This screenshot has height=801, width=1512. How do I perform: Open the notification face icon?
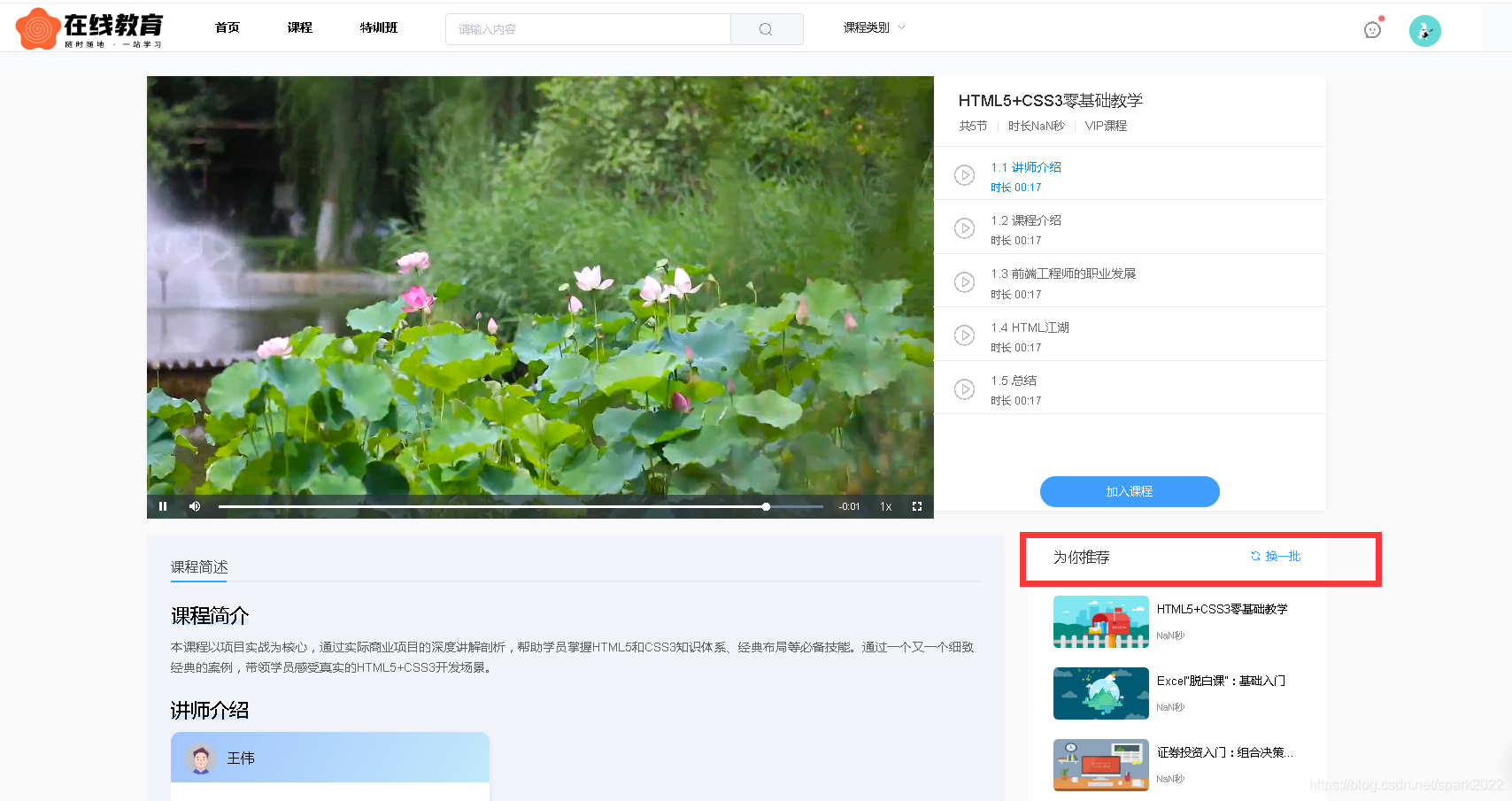1373,29
